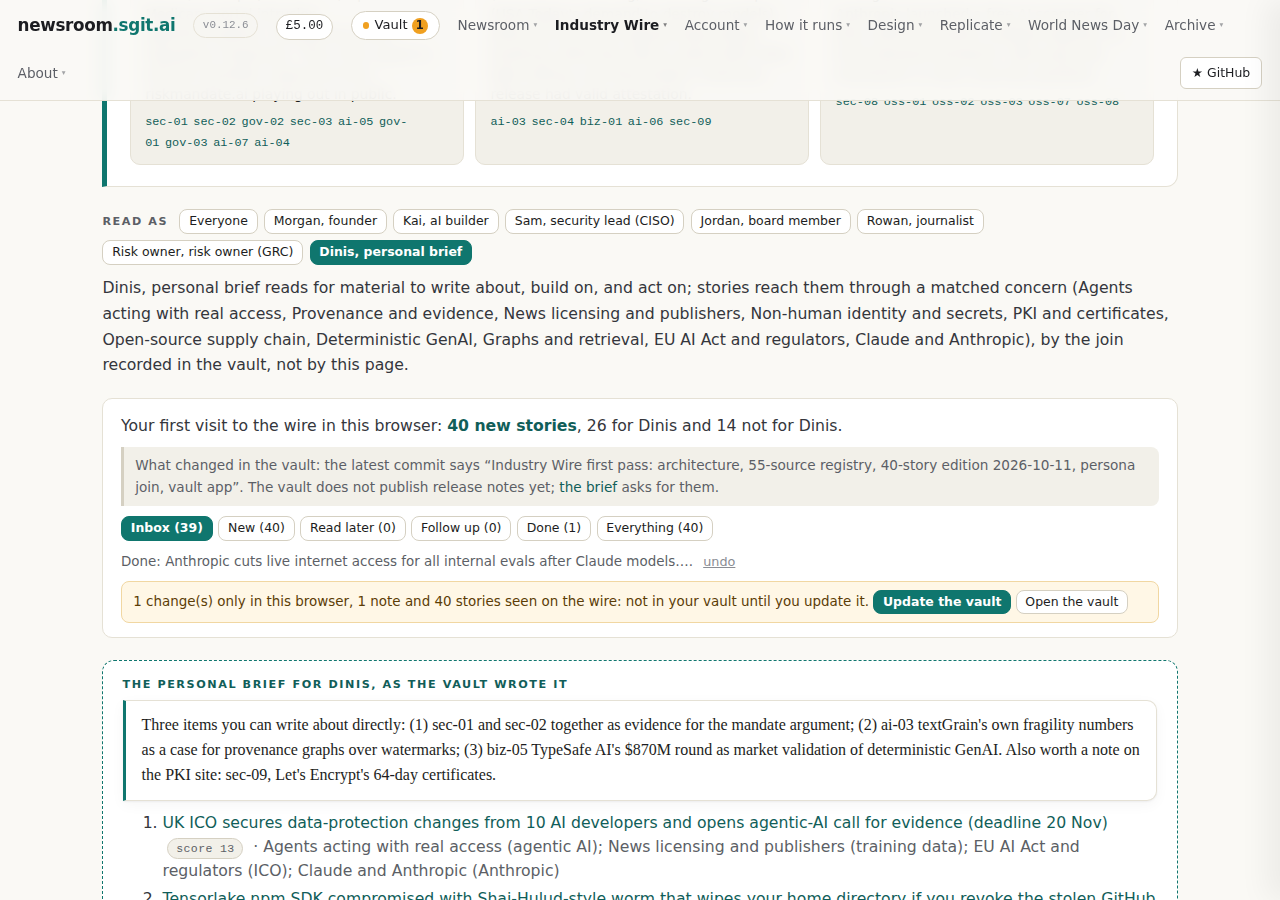Viewport: 1280px width, 900px height.
Task: Go to newsroom.sgit.ai home logo
Action: (x=96, y=25)
